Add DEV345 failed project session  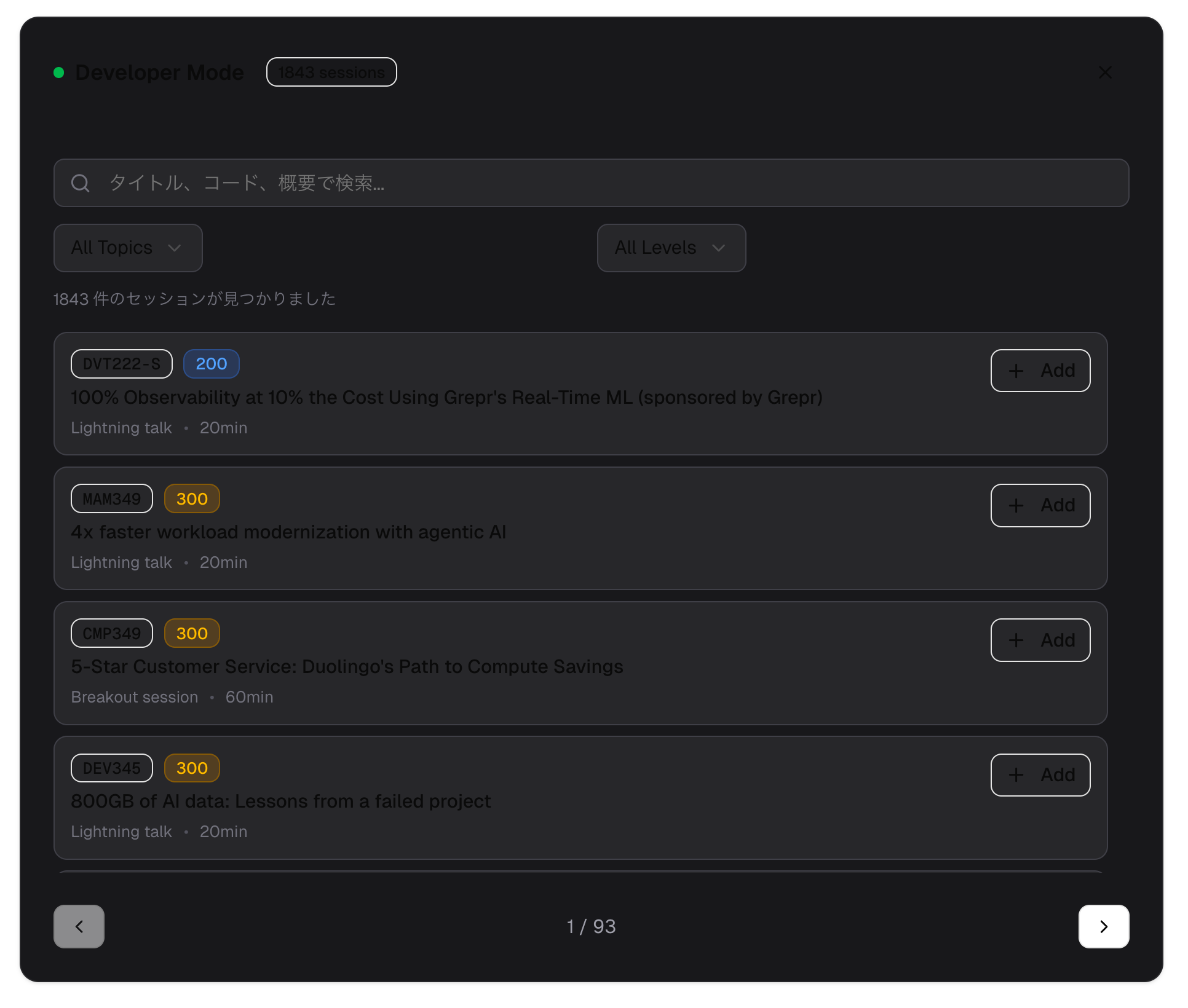coord(1040,774)
